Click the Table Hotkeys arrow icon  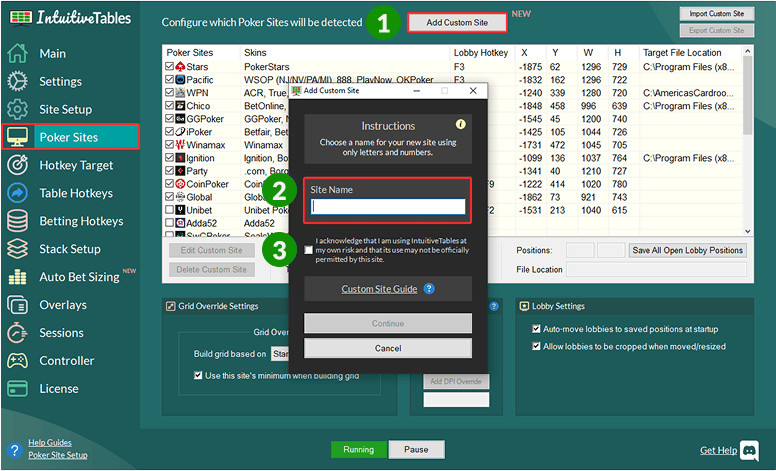[x=17, y=193]
